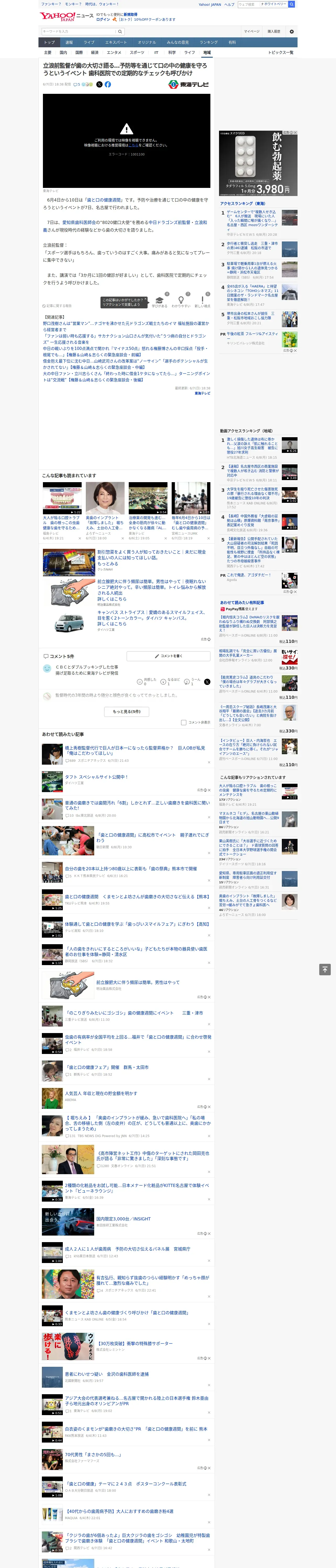The image size is (336, 1568).
Task: Open マイページ
Action: tap(251, 32)
